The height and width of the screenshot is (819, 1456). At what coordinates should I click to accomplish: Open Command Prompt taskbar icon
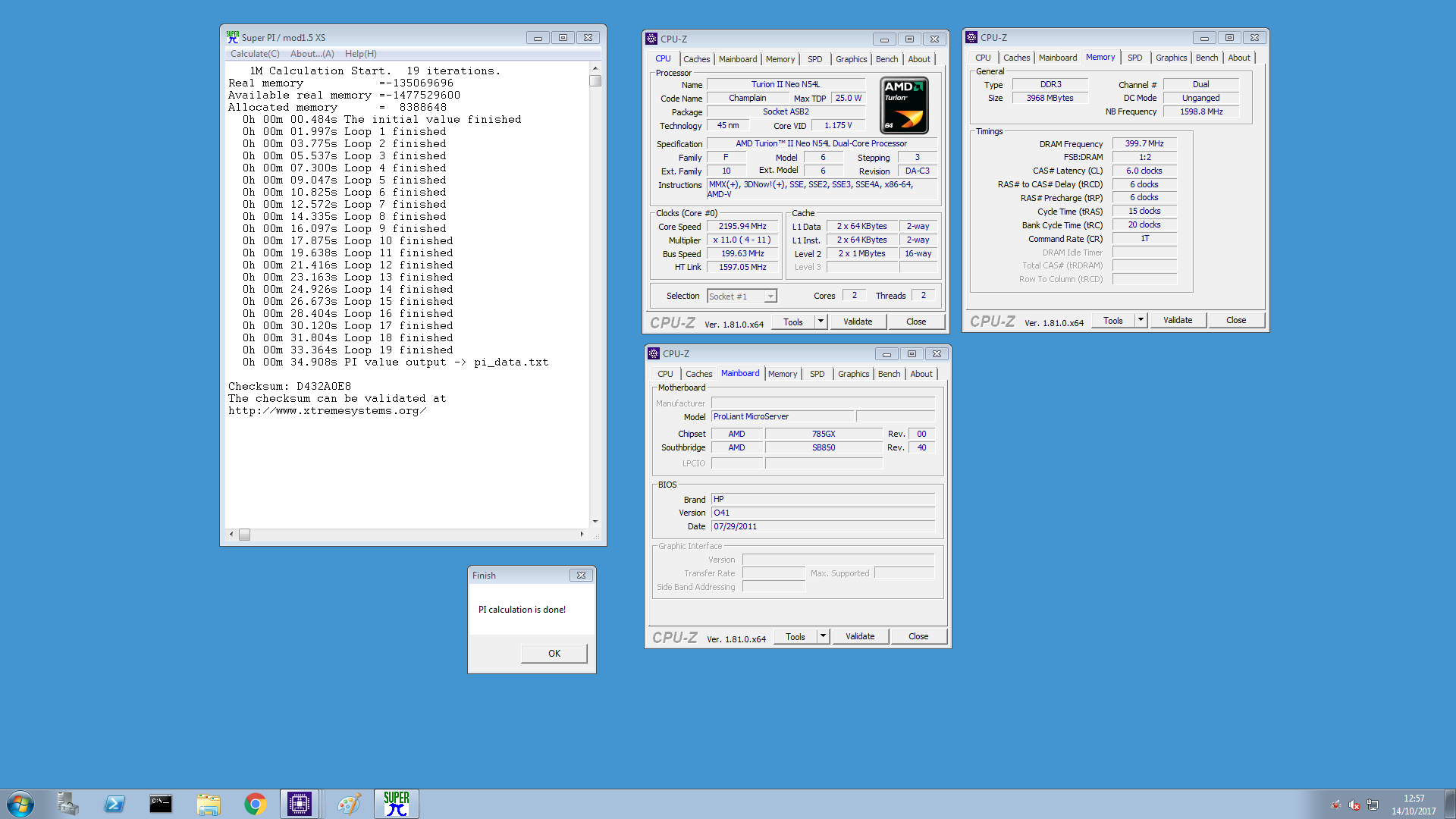[161, 804]
